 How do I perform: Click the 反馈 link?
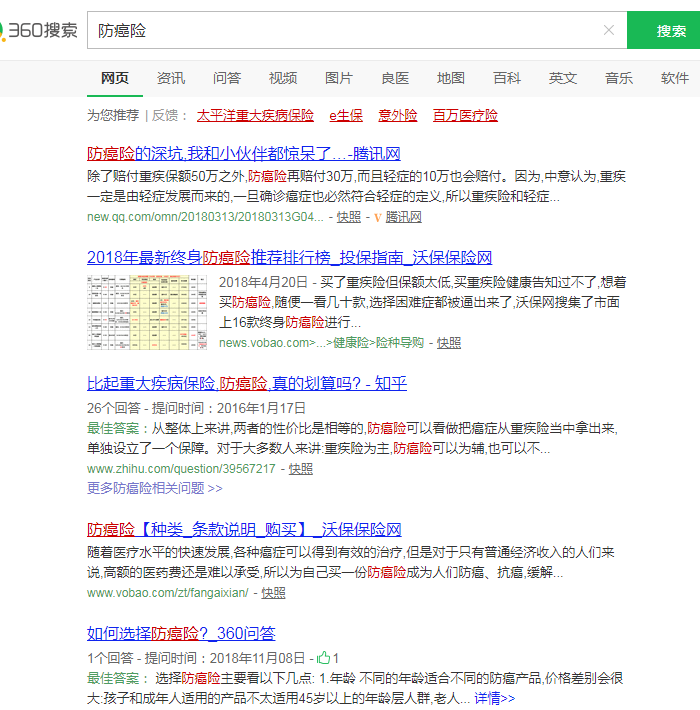165,115
